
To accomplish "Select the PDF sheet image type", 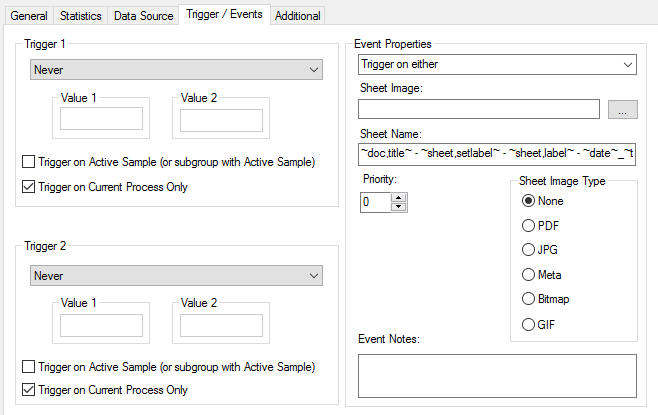I will 529,225.
